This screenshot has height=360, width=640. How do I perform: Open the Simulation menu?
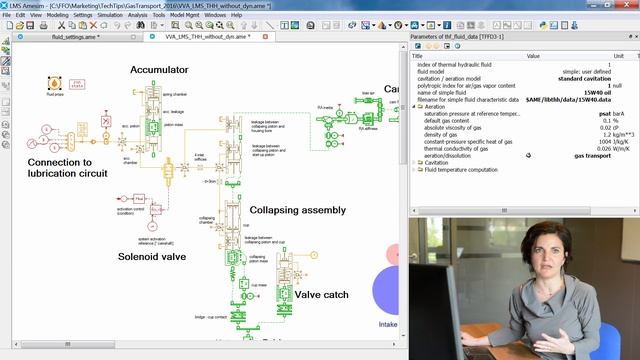point(110,15)
